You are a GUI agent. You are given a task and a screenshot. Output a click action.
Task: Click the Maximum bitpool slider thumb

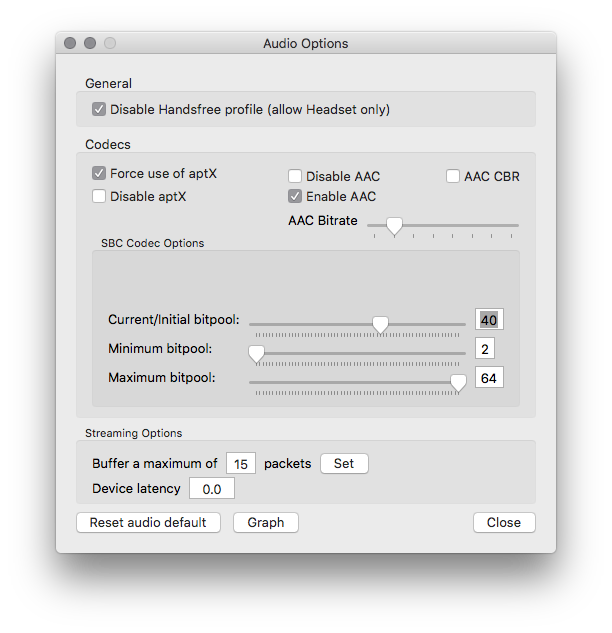tap(458, 383)
